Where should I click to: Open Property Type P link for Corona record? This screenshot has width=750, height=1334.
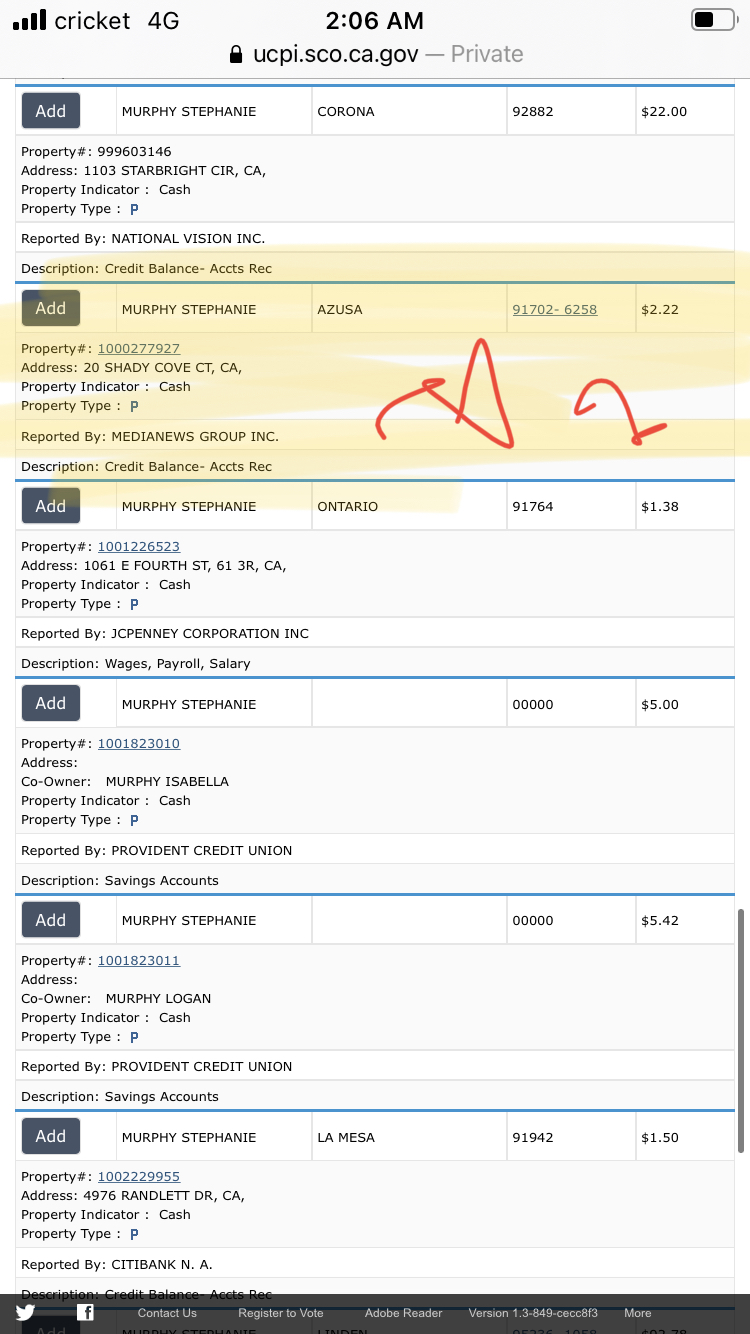(134, 209)
